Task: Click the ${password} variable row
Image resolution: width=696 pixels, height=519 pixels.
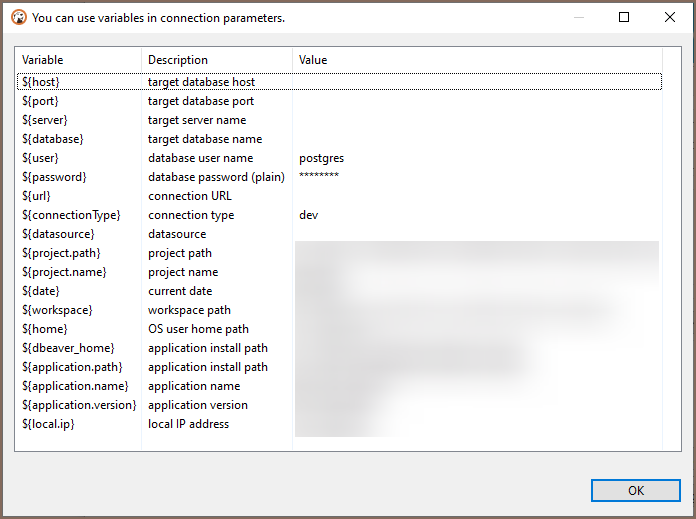Action: coord(54,177)
